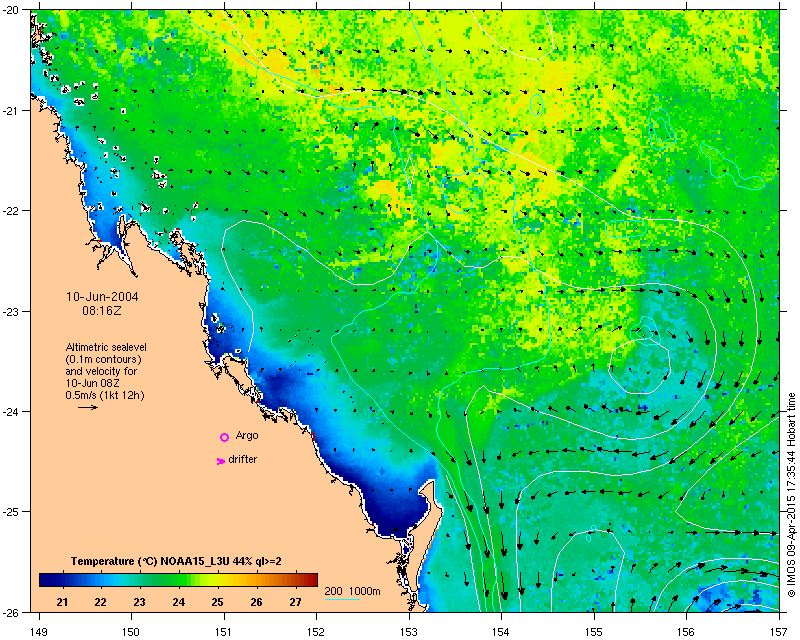The width and height of the screenshot is (800, 640).
Task: Click the magenta drifter marker symbol
Action: click(220, 461)
